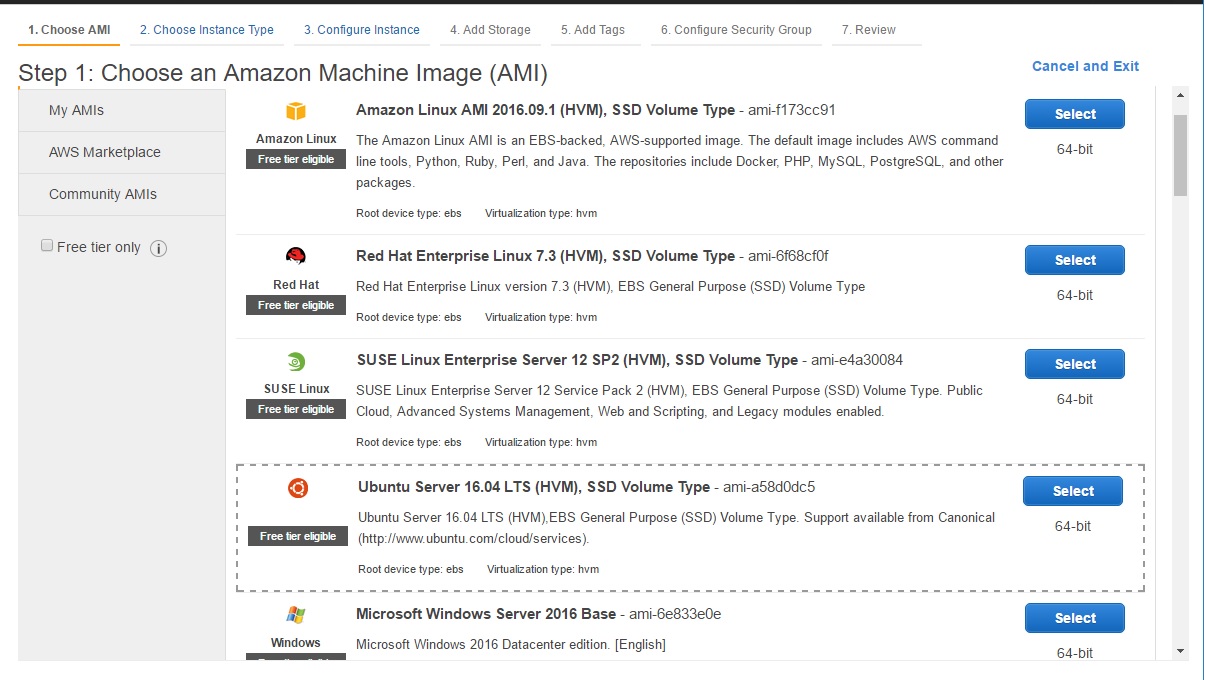The width and height of the screenshot is (1206, 680).
Task: Click the Amazon Linux AMI 2016.09.1 title
Action: tap(545, 110)
